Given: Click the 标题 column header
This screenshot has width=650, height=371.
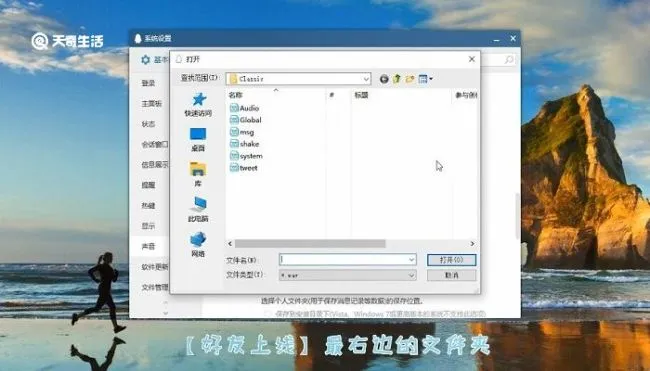Looking at the screenshot, I should (361, 95).
